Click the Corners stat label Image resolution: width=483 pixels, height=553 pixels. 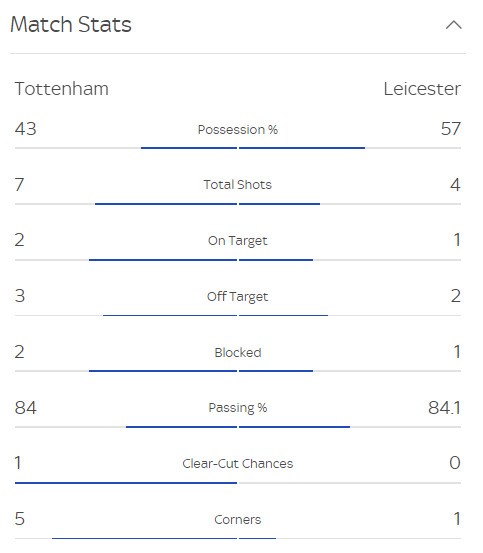[x=238, y=519]
